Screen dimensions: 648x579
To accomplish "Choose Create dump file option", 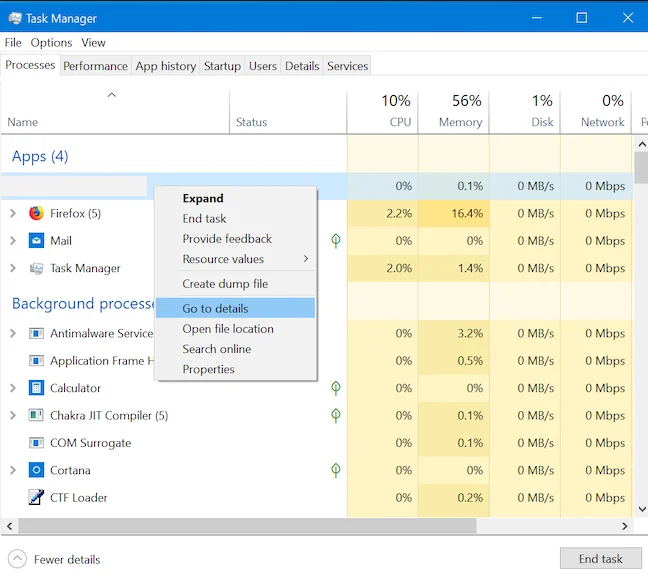I will [235, 284].
